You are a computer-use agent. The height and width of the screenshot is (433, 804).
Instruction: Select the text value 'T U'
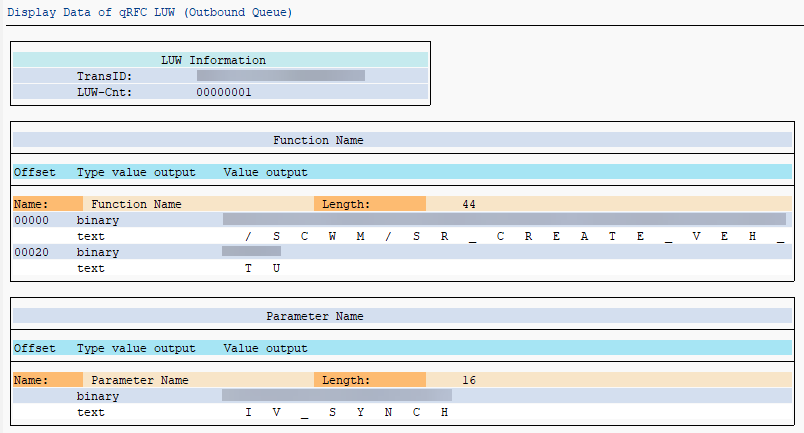pos(263,268)
